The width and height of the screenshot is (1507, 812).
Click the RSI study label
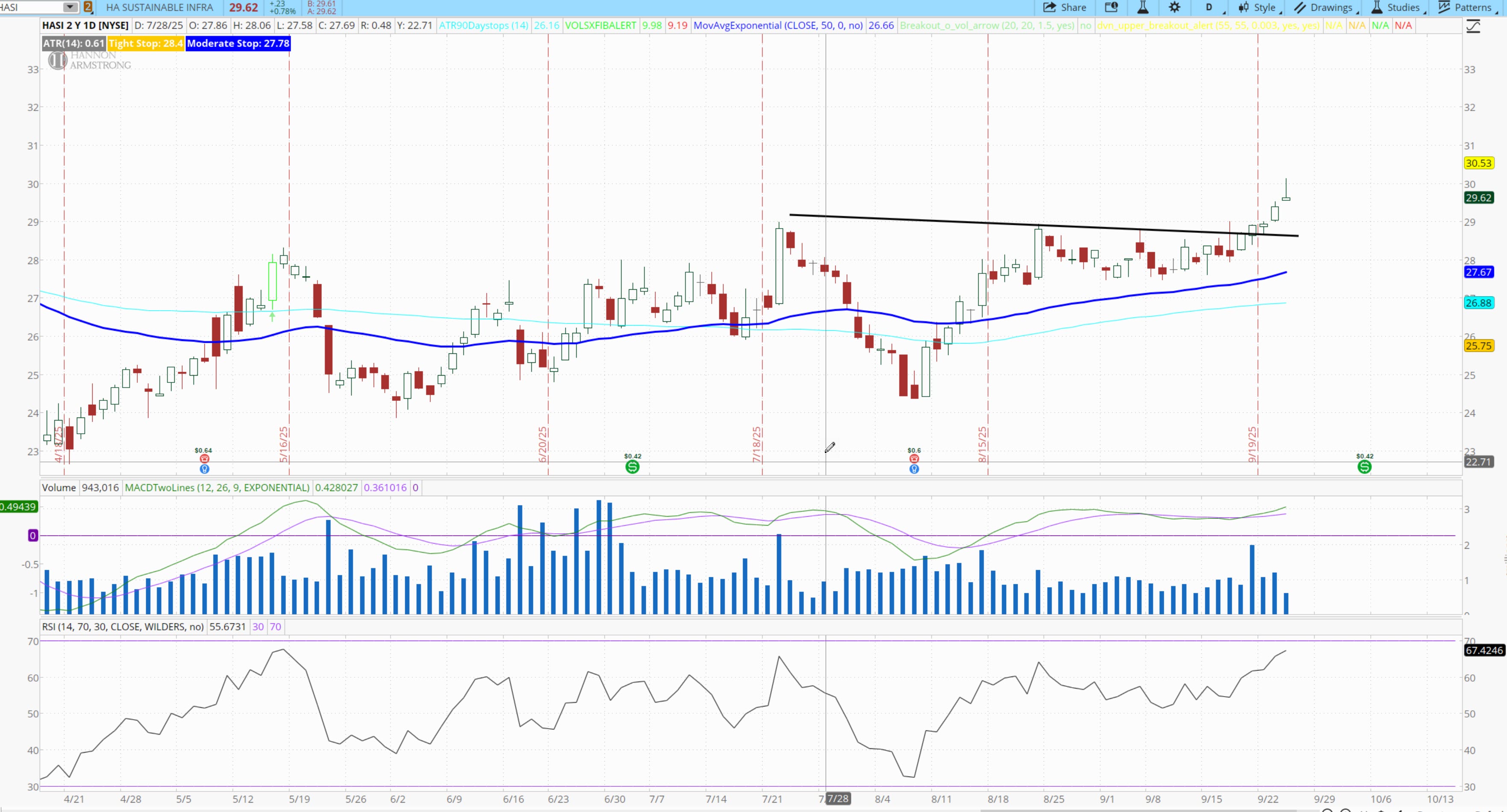pyautogui.click(x=122, y=627)
